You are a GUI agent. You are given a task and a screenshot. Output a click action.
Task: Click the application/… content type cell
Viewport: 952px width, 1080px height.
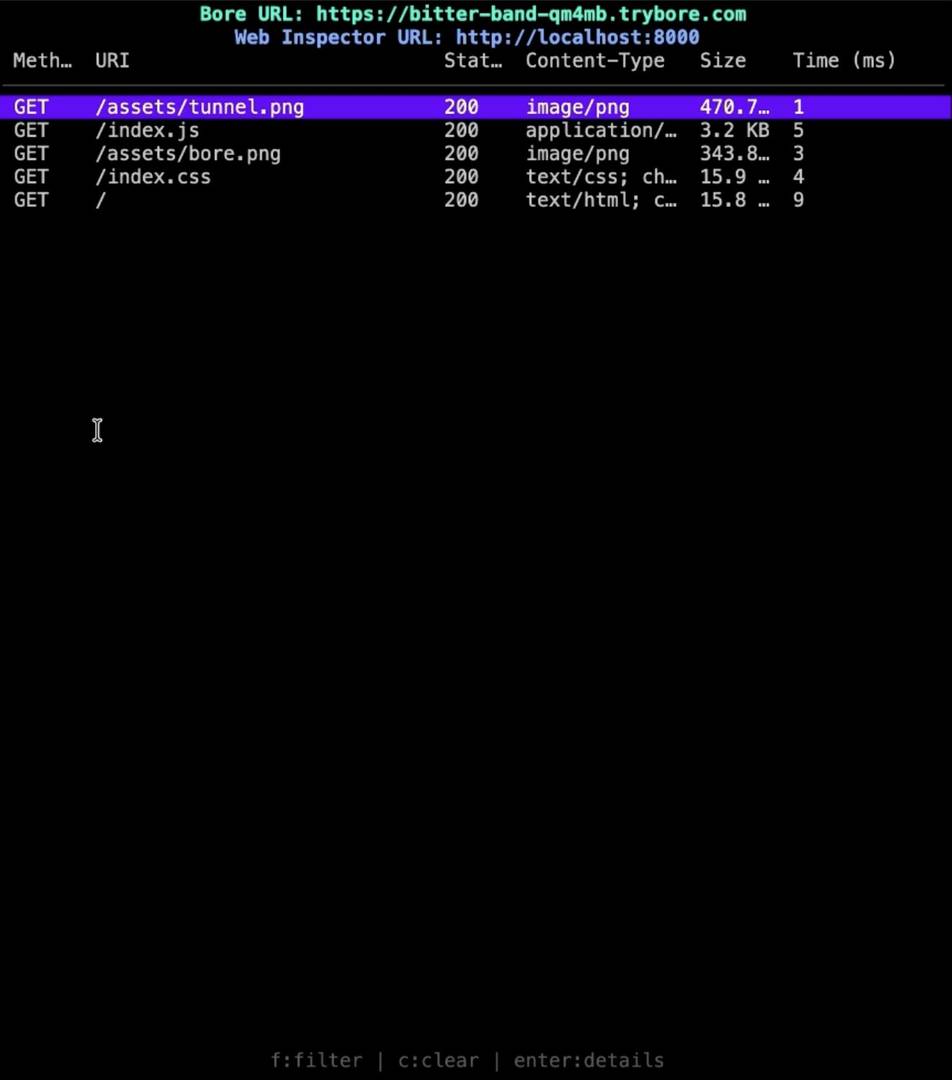pyautogui.click(x=601, y=130)
